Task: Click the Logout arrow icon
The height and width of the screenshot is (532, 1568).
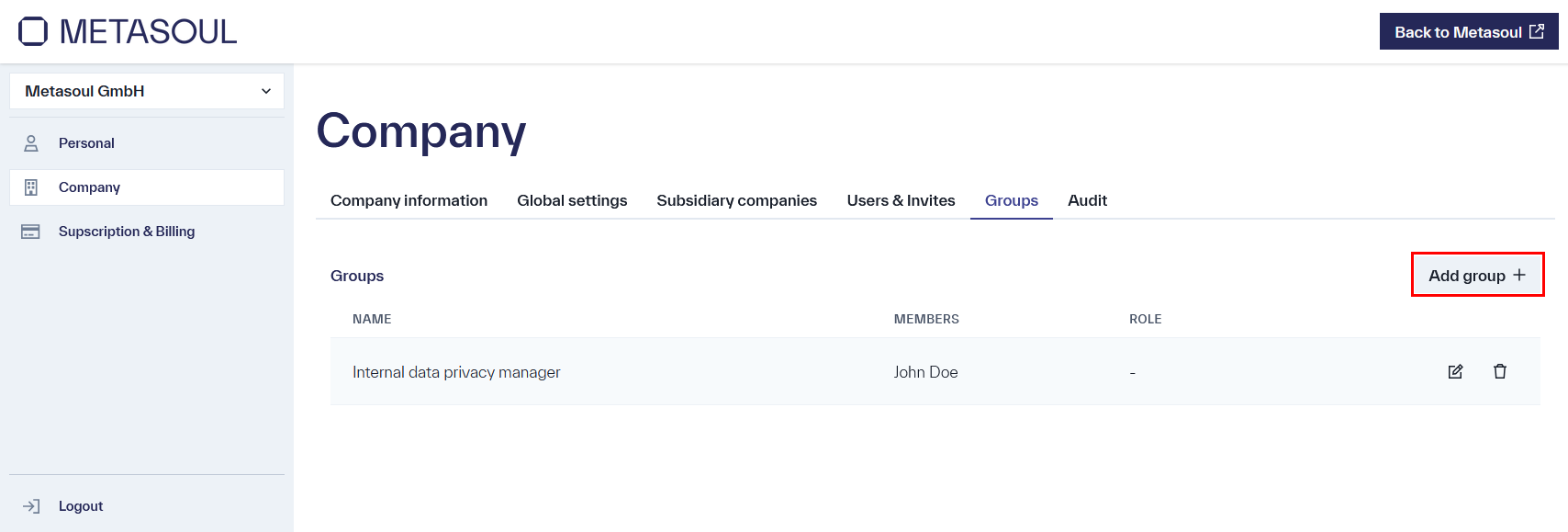Action: coord(31,506)
